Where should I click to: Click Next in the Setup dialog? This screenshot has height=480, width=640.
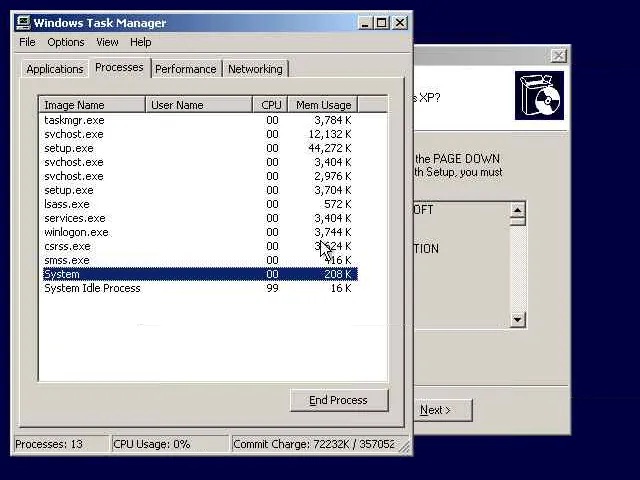tap(443, 410)
